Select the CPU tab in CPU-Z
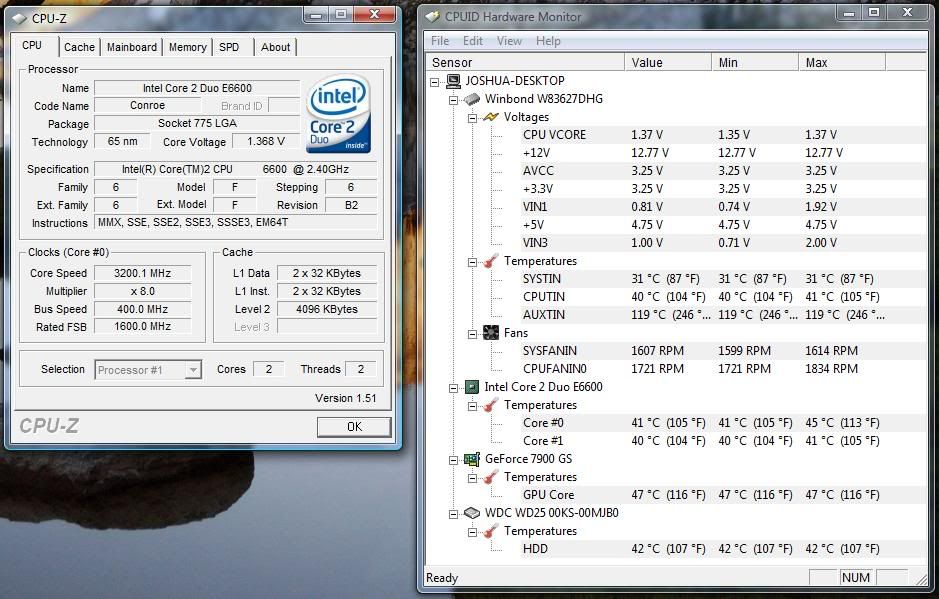Image resolution: width=939 pixels, height=599 pixels. (32, 46)
